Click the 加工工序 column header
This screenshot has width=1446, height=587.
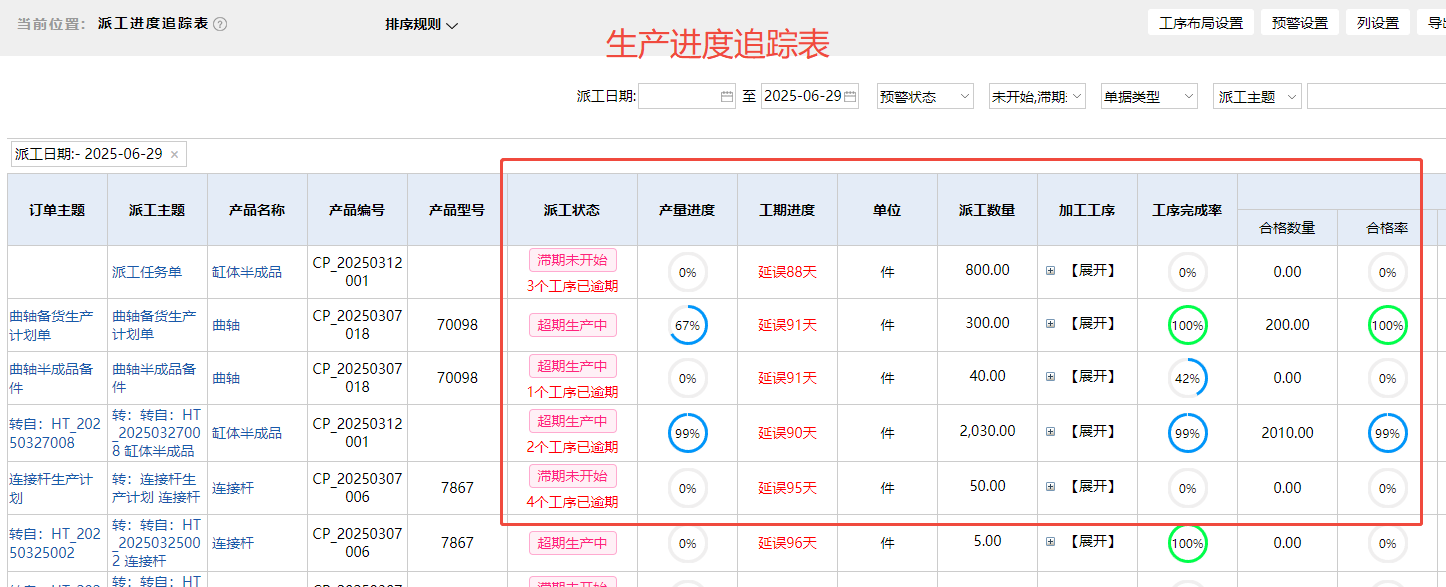1087,210
